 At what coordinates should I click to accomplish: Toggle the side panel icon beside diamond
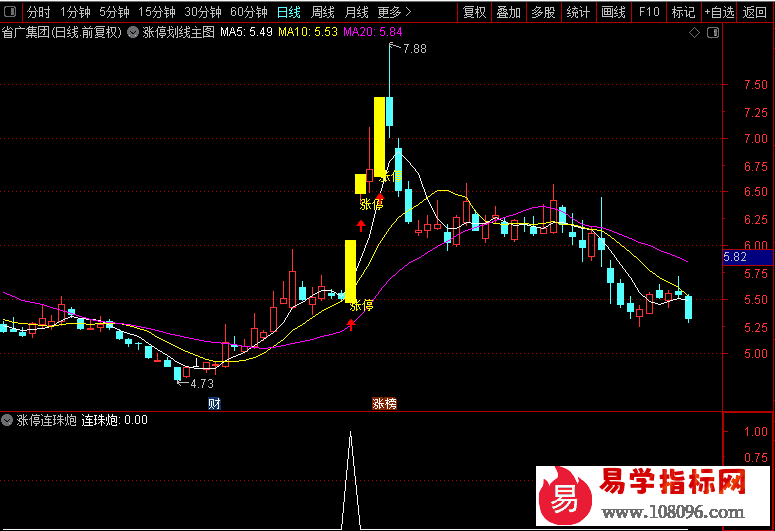[x=713, y=33]
